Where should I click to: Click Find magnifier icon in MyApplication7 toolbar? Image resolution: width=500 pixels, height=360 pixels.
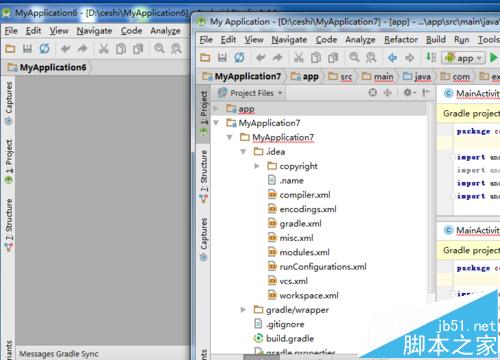[354, 57]
